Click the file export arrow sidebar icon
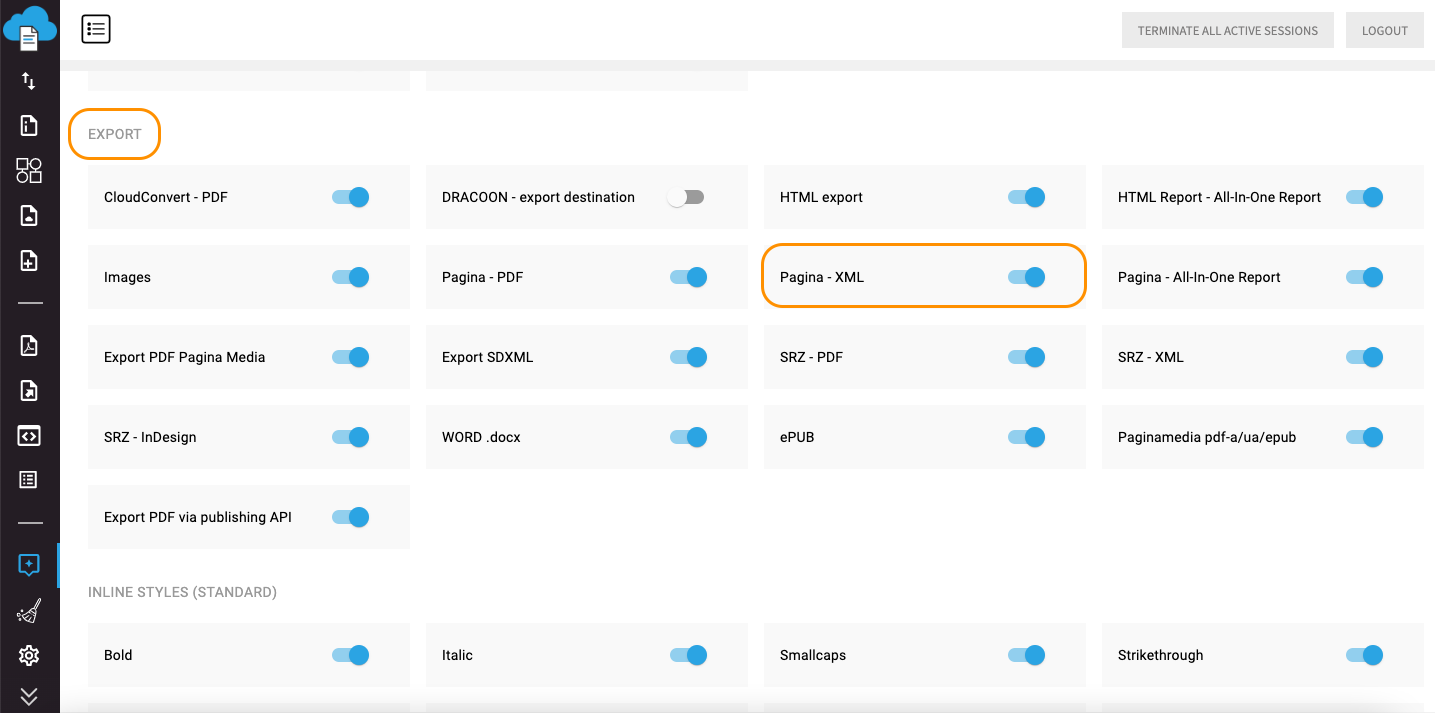Image resolution: width=1435 pixels, height=713 pixels. point(29,391)
